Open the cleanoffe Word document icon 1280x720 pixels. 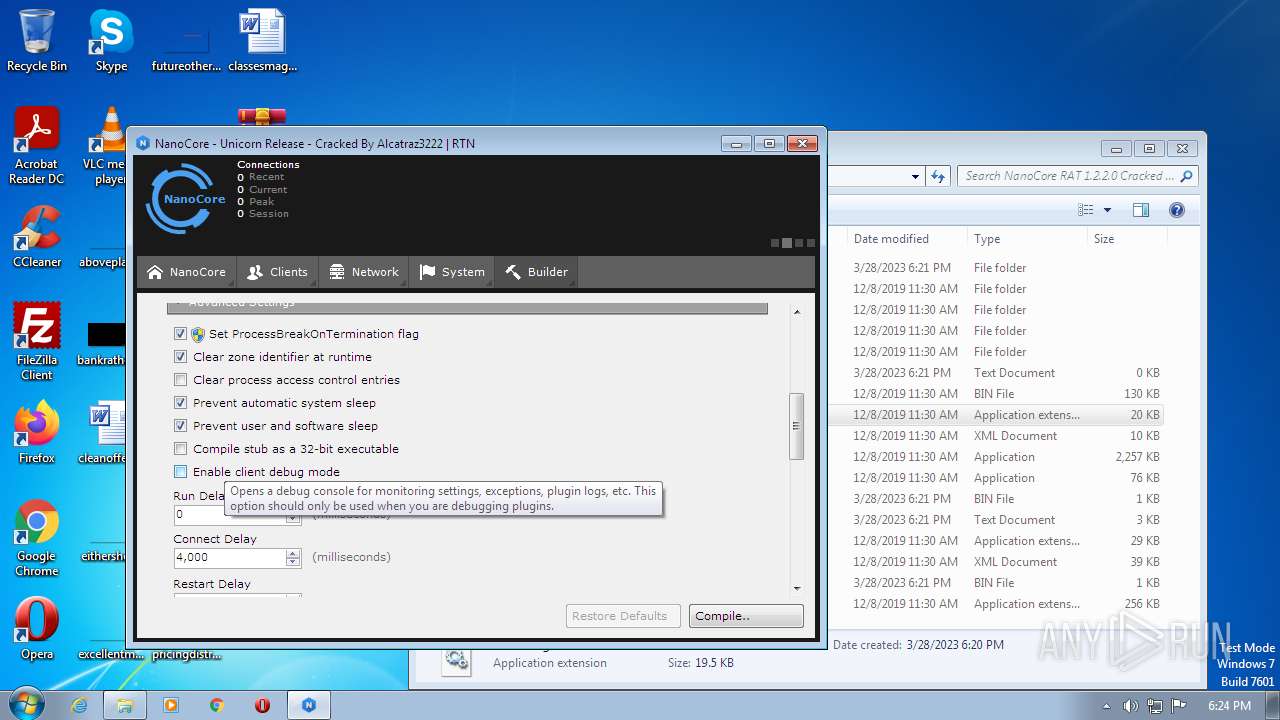point(103,432)
